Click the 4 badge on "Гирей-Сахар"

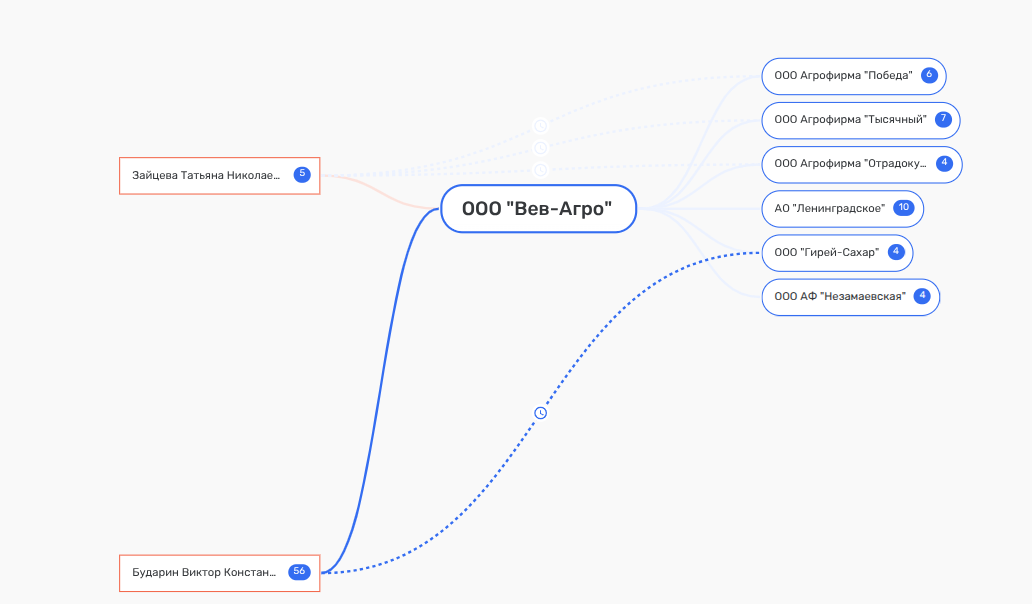896,252
